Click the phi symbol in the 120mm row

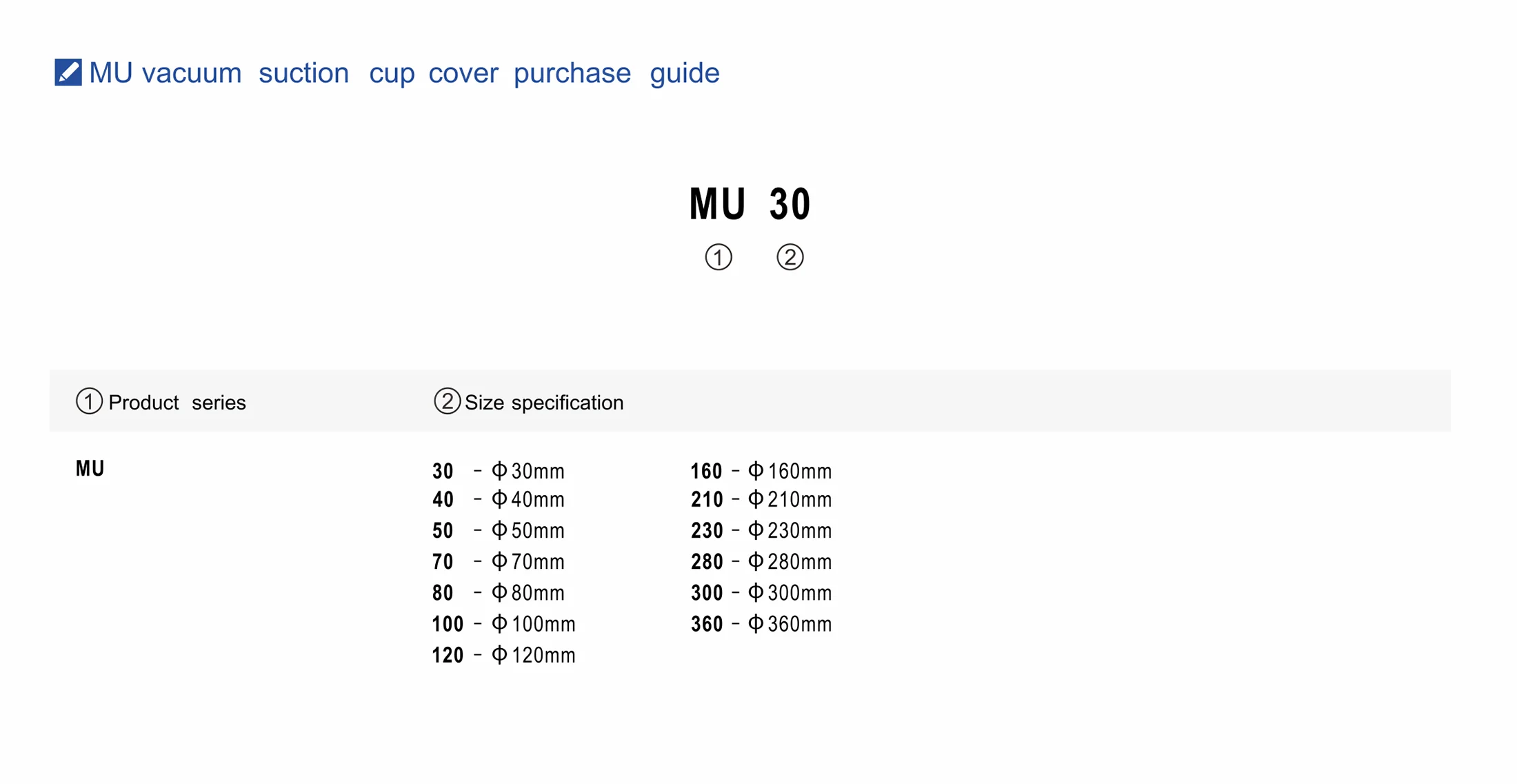(499, 655)
